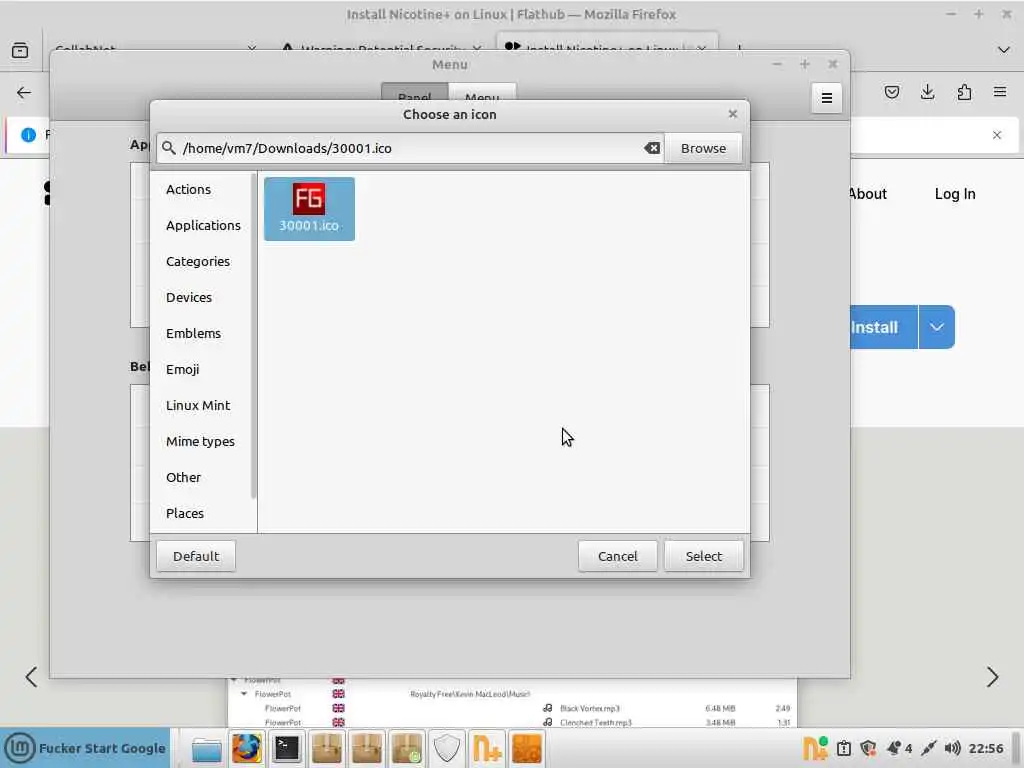Open Firefox from the taskbar
The height and width of the screenshot is (768, 1024).
point(246,748)
